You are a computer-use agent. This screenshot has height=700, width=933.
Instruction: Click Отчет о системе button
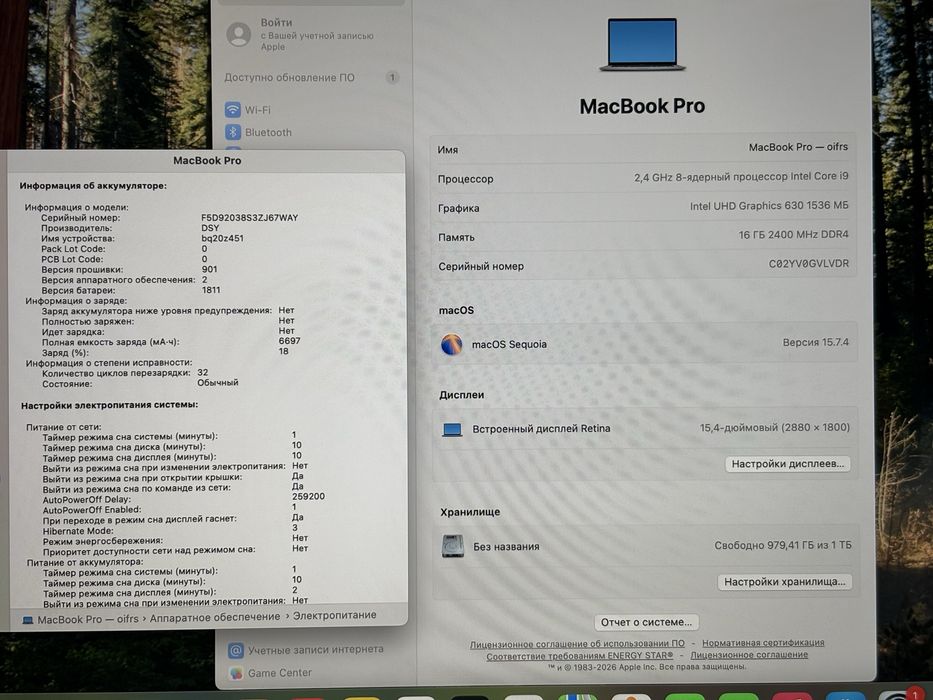coord(646,622)
